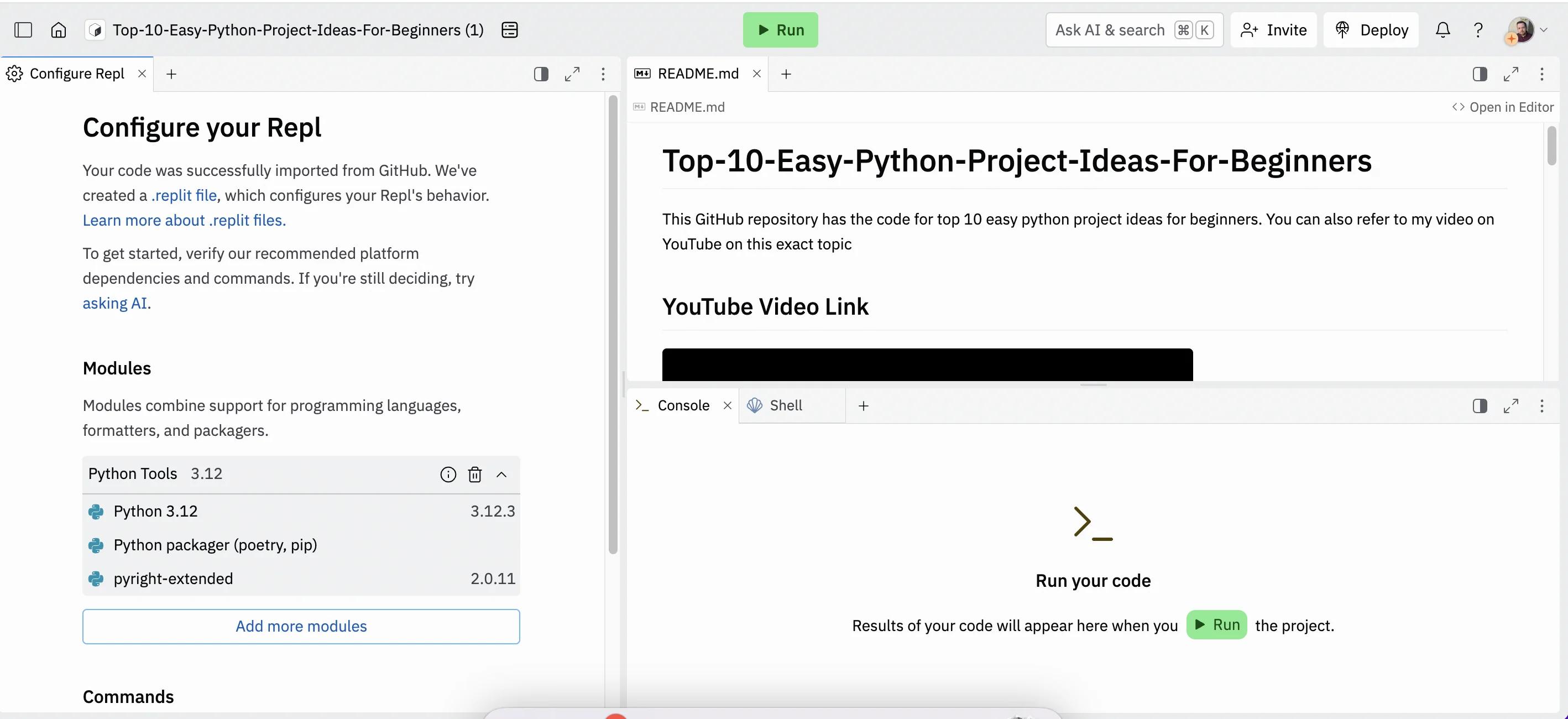Open the asking AI link

click(x=114, y=303)
